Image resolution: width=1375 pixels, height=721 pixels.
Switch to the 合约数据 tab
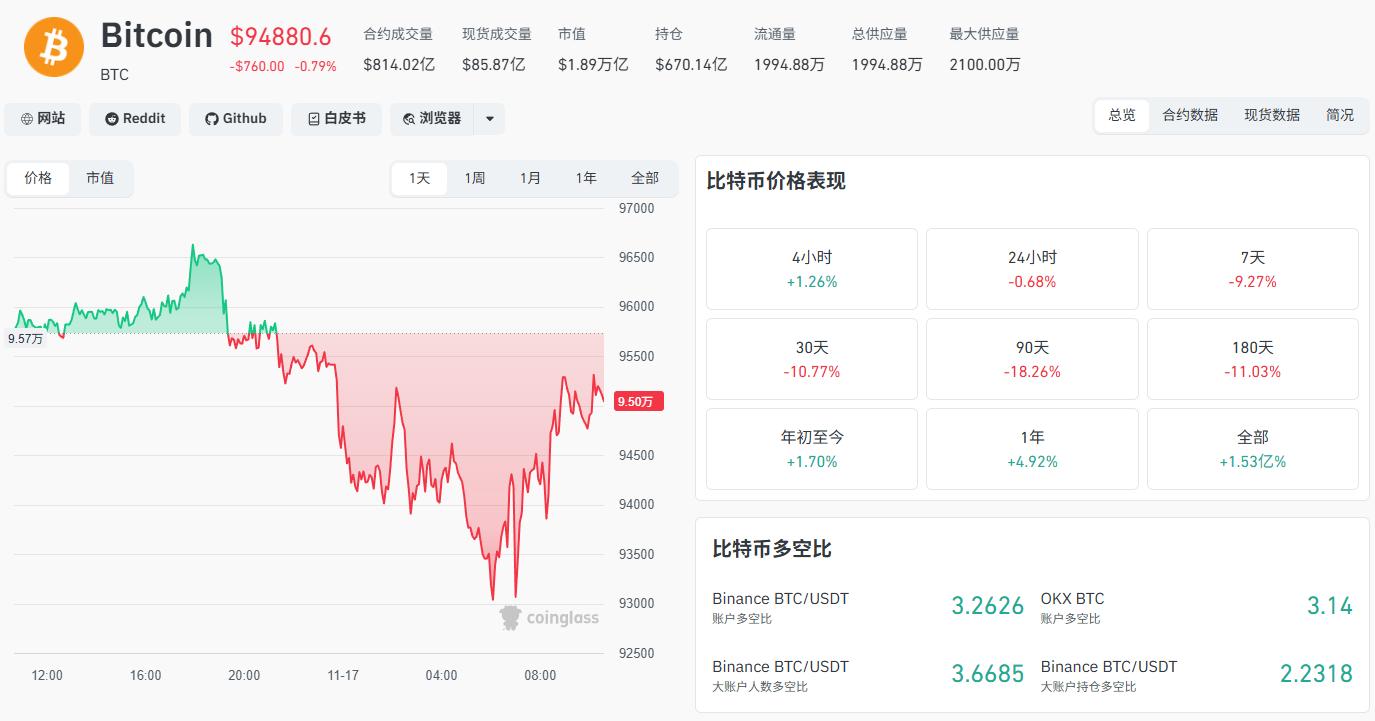(x=1189, y=114)
